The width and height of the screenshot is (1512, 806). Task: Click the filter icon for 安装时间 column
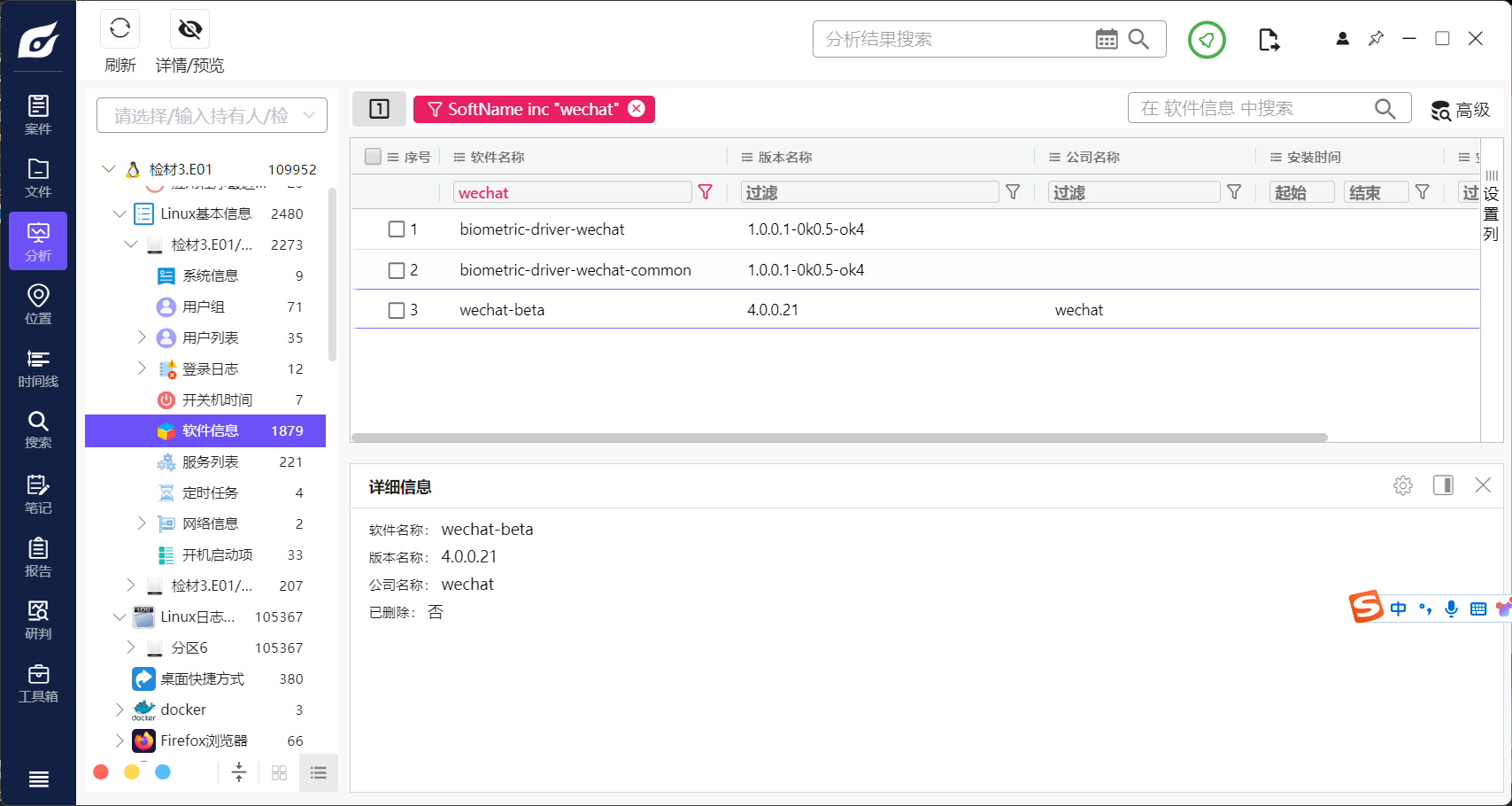[x=1423, y=192]
